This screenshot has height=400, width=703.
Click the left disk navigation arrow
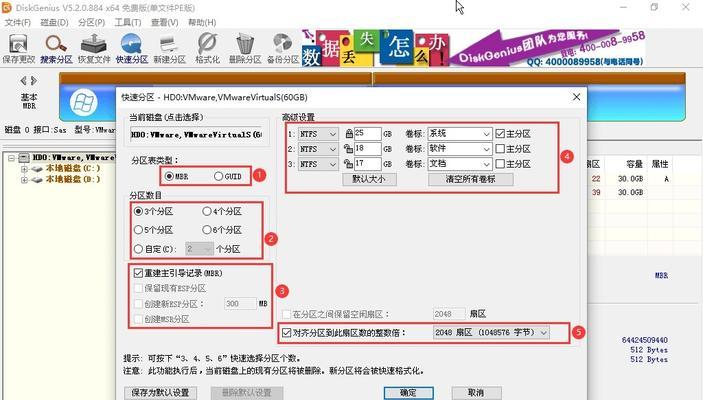[23, 81]
